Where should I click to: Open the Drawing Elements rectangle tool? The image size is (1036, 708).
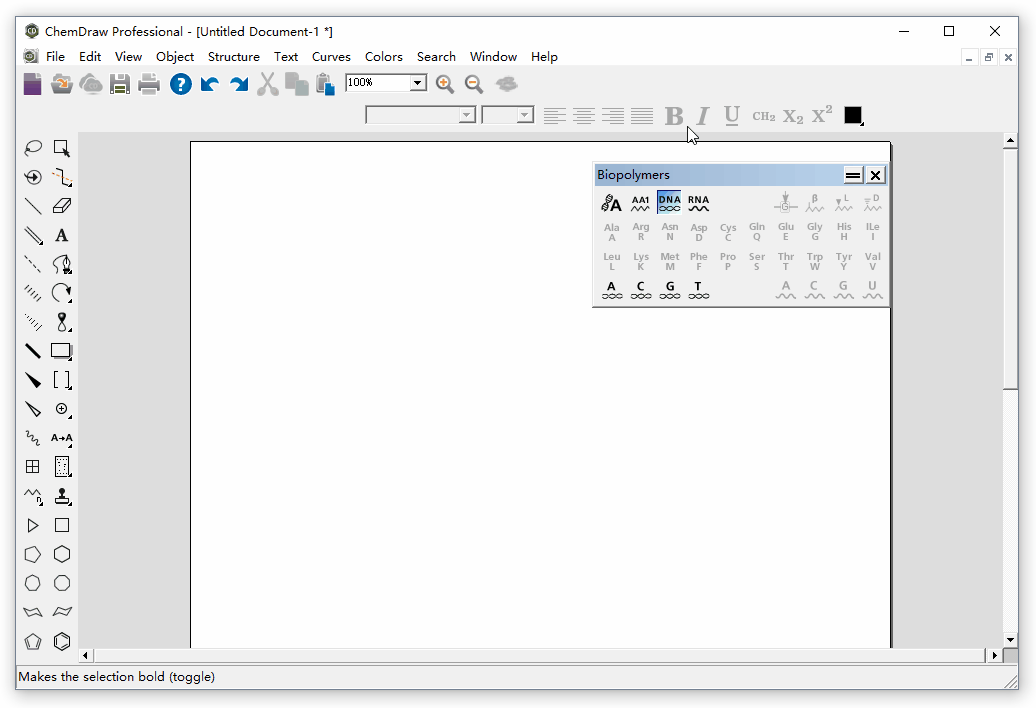click(x=61, y=351)
